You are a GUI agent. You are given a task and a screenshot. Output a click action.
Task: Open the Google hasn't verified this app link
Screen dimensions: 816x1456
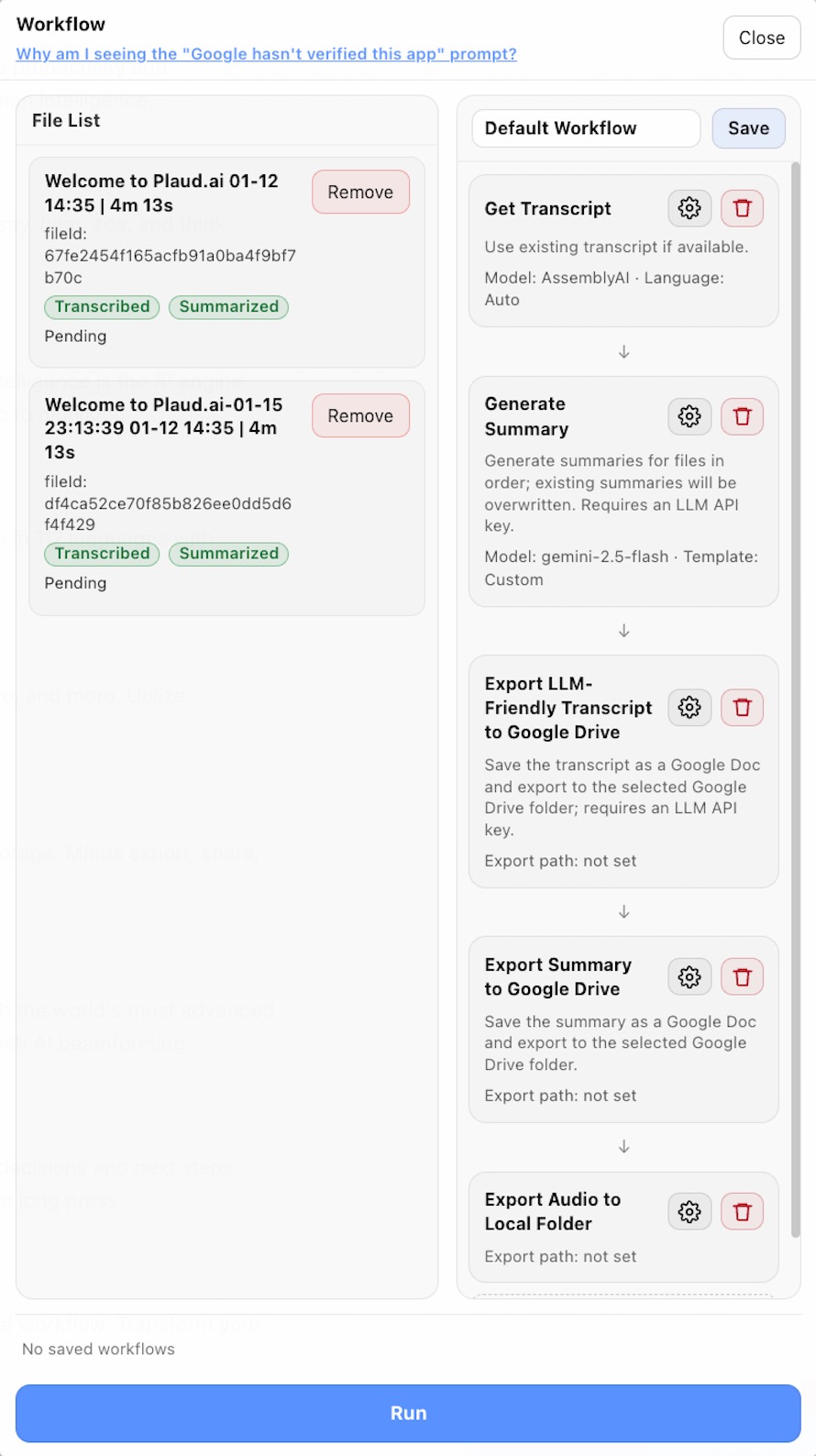tap(266, 54)
